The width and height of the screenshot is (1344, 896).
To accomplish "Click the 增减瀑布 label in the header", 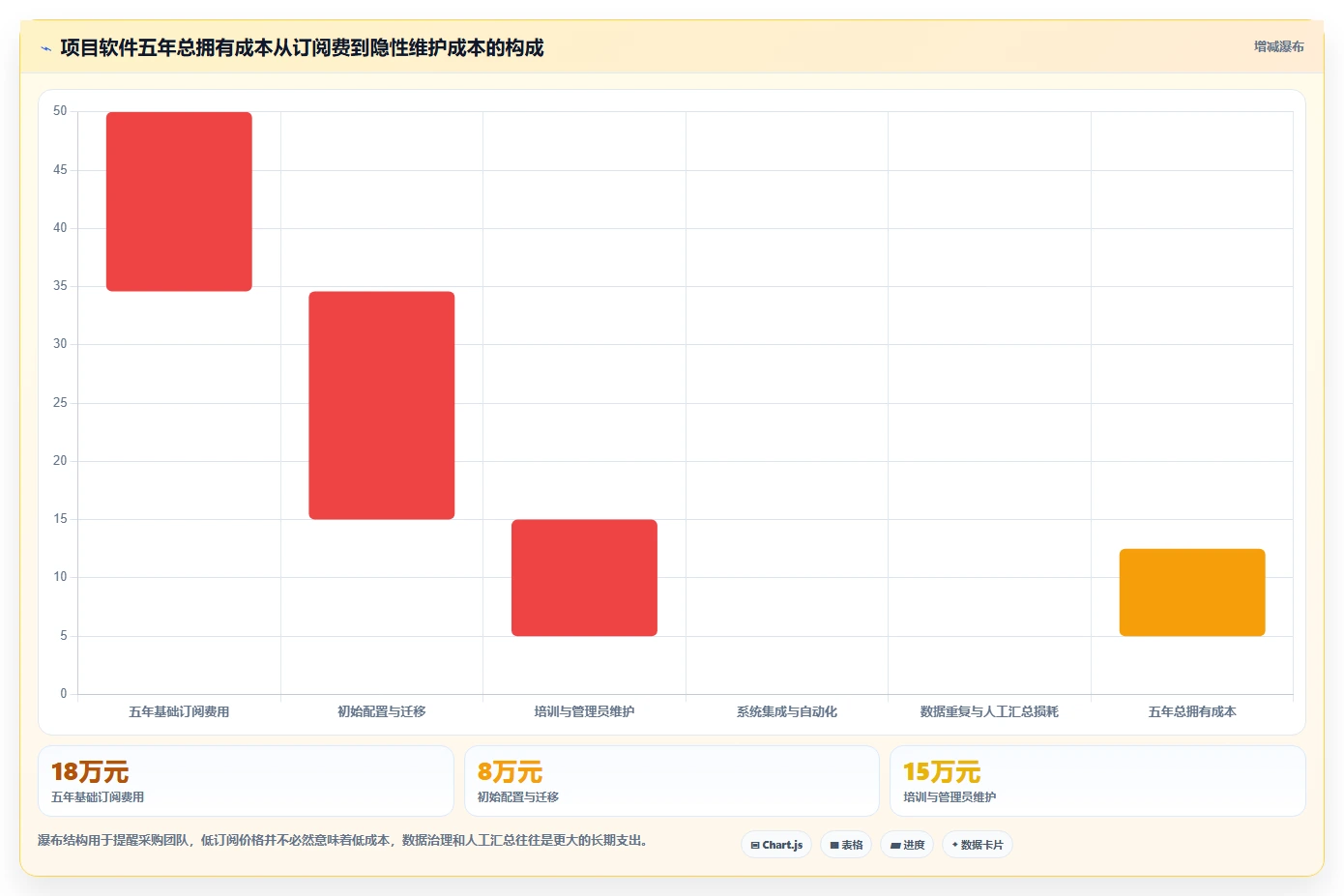I will click(x=1278, y=46).
